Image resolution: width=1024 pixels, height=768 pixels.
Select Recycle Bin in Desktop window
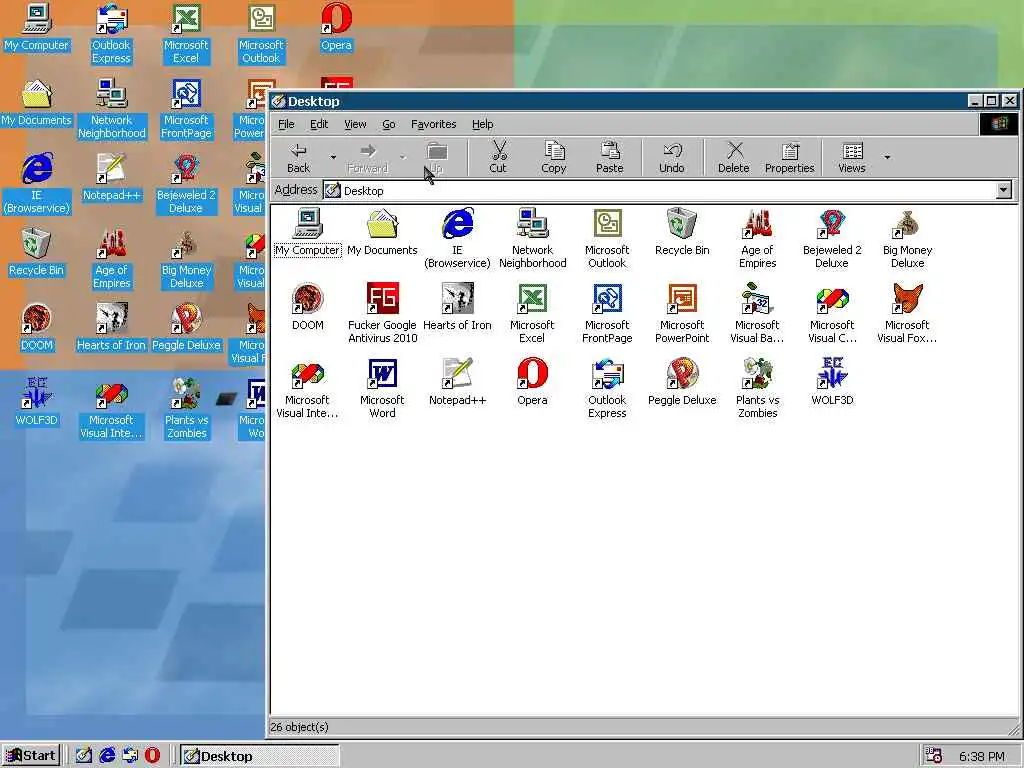[682, 232]
